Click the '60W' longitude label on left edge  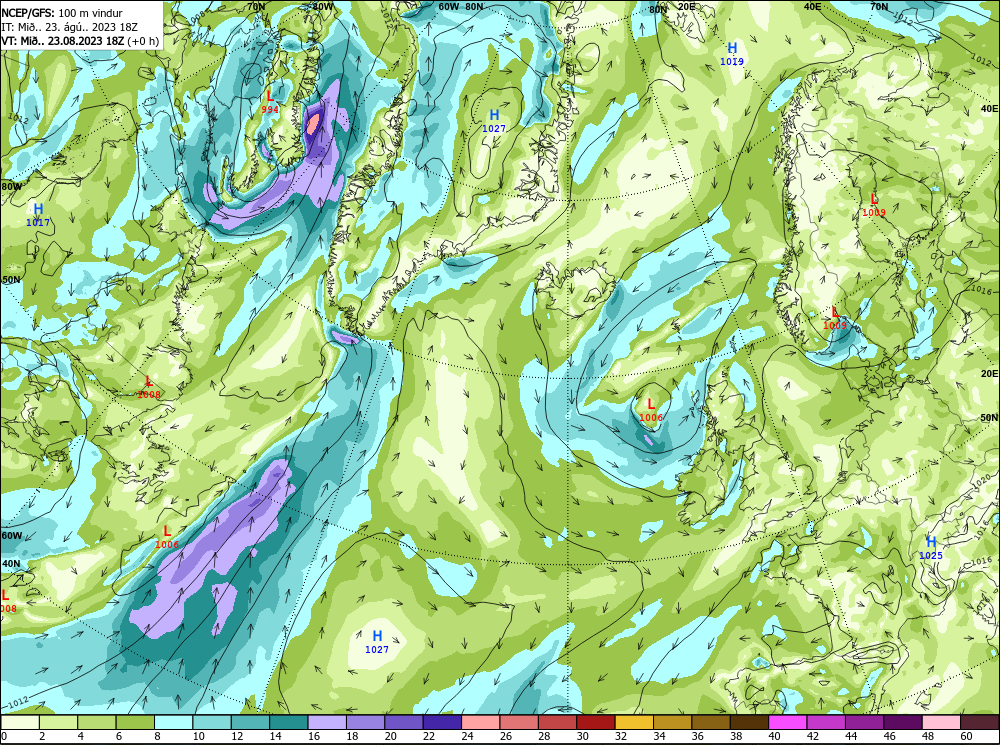click(x=11, y=536)
